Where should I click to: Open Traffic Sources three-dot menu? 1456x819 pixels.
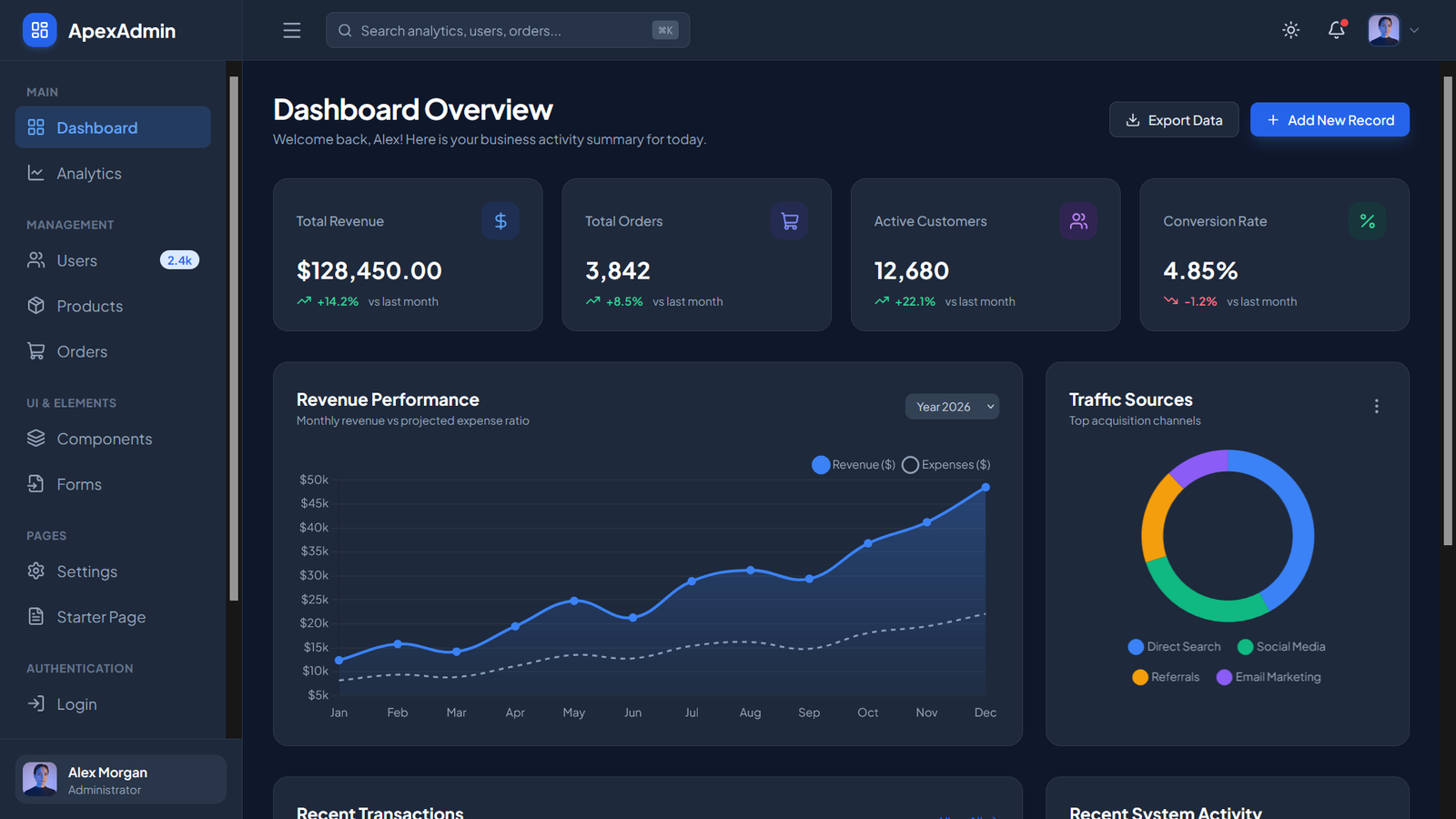coord(1376,406)
